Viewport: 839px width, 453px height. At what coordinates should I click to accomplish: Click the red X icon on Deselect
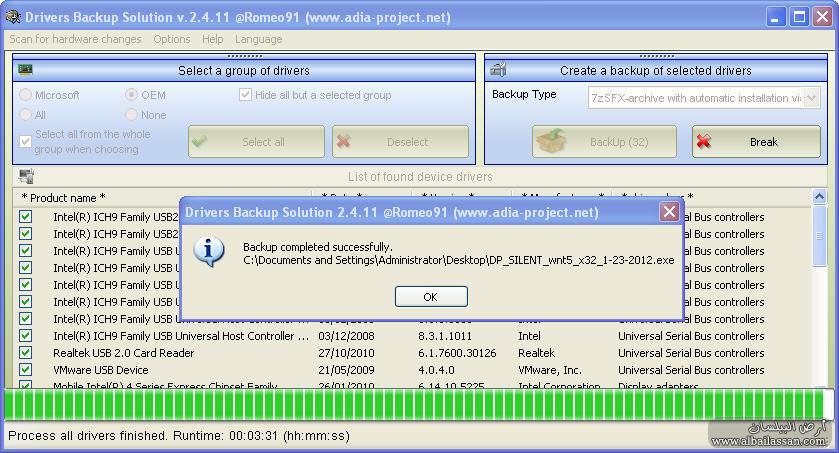pos(344,141)
